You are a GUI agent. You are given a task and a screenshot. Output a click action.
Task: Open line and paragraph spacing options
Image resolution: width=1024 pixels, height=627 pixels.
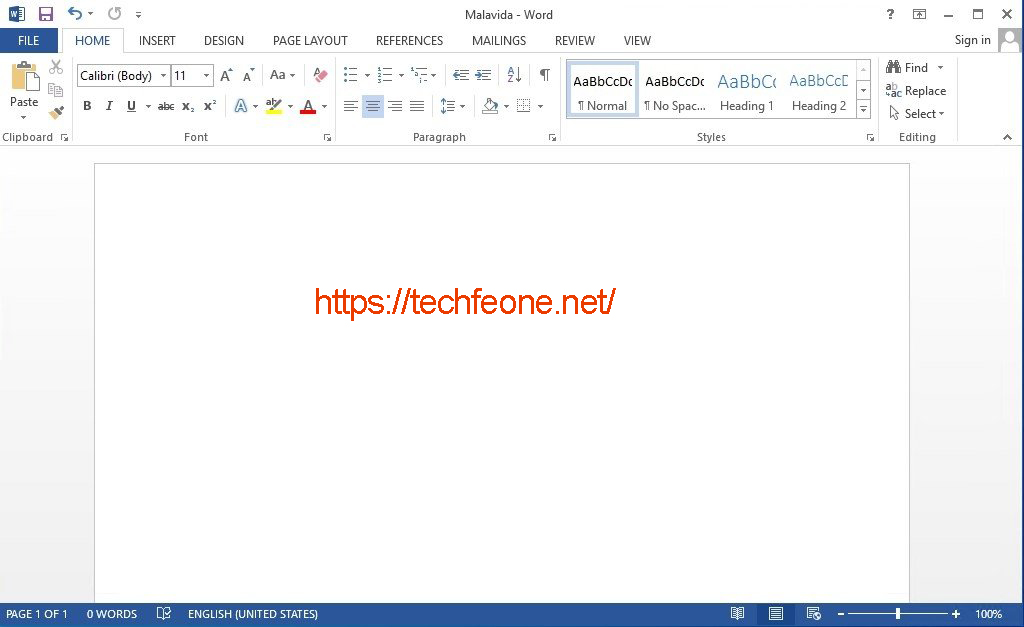[x=452, y=106]
